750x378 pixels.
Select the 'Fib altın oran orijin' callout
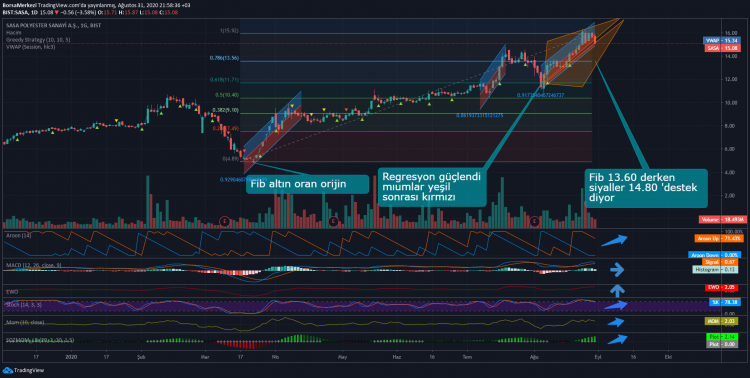[x=307, y=184]
